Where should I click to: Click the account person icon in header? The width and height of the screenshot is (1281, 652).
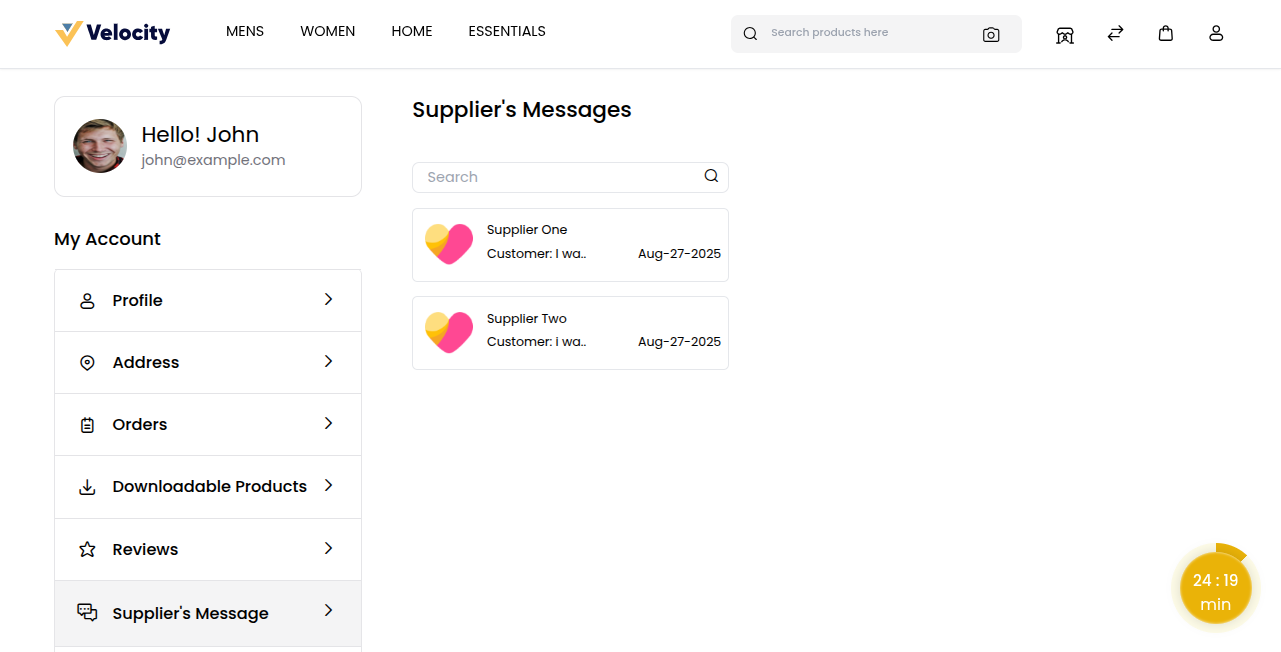[1216, 33]
